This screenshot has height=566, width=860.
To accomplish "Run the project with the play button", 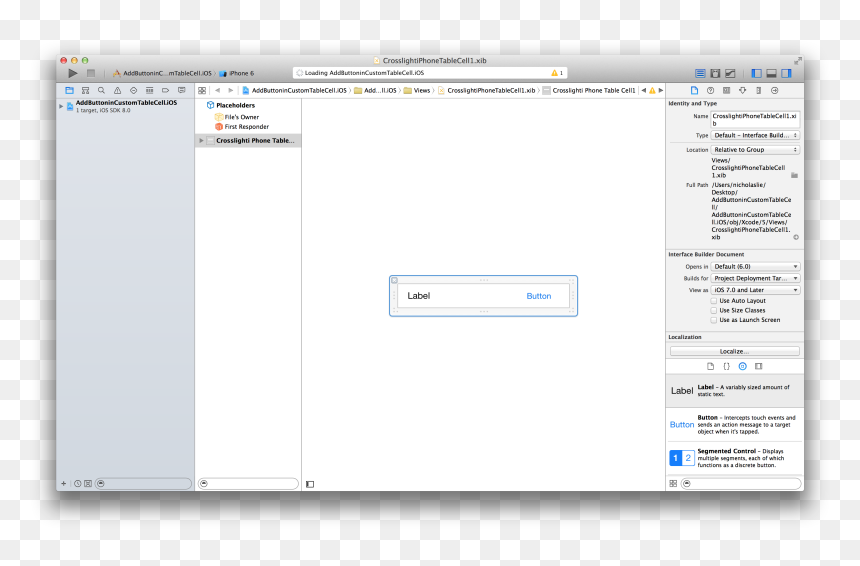I will pyautogui.click(x=72, y=73).
